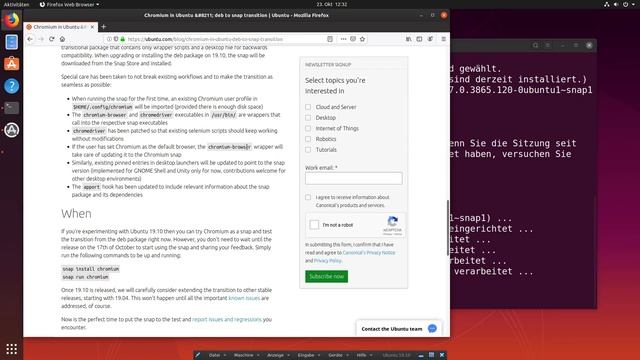
Task: Open Firefox hamburger menu
Action: coord(443,39)
